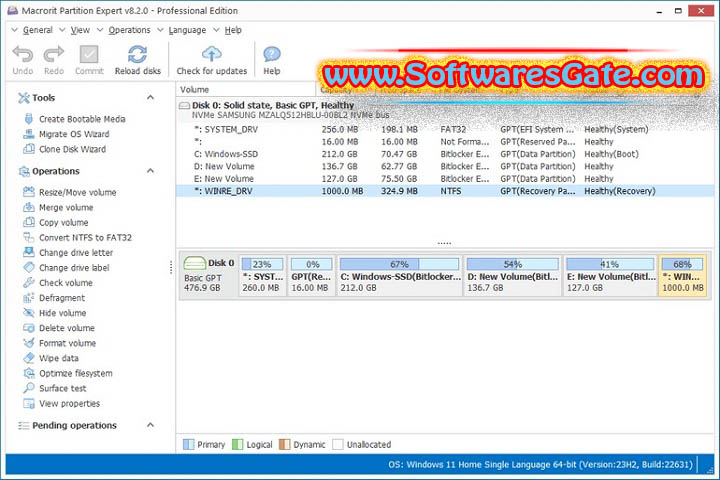720x480 pixels.
Task: Click the sidebar vertical grip handle
Action: tap(171, 267)
